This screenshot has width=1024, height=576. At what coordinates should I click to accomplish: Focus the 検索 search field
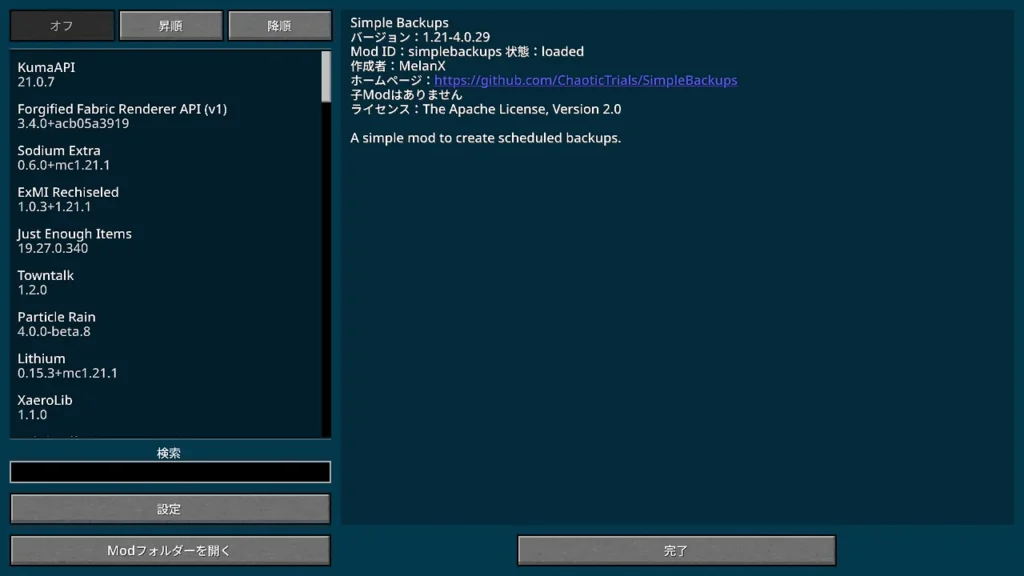point(170,472)
